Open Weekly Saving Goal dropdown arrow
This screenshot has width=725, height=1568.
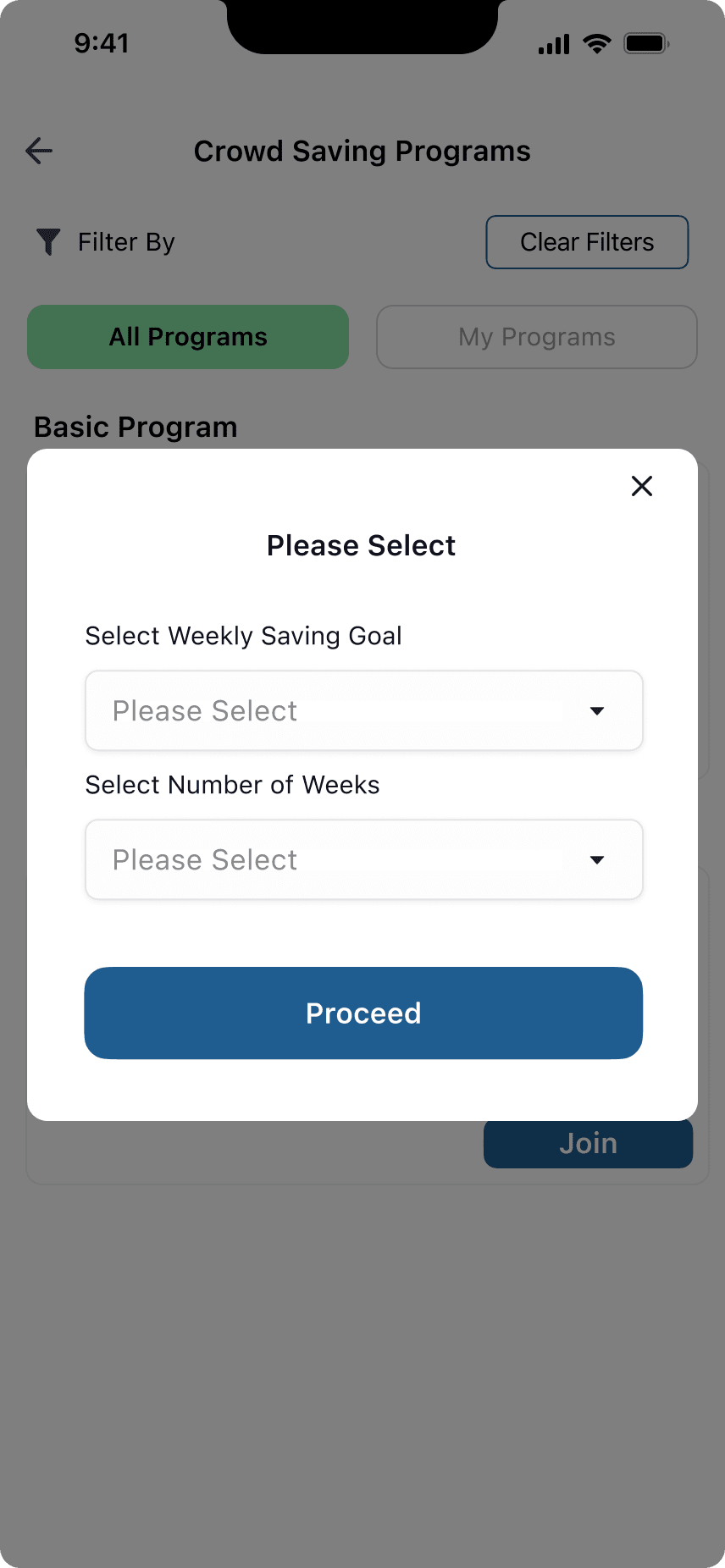[597, 711]
